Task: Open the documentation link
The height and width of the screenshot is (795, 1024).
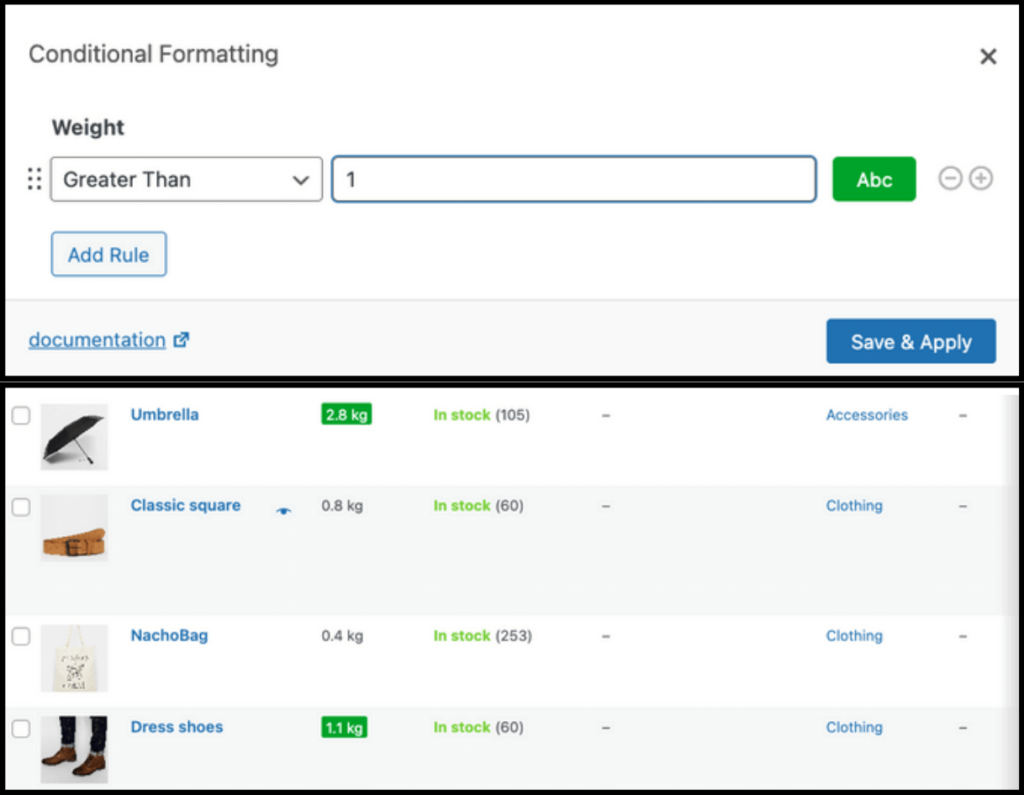Action: pos(97,340)
